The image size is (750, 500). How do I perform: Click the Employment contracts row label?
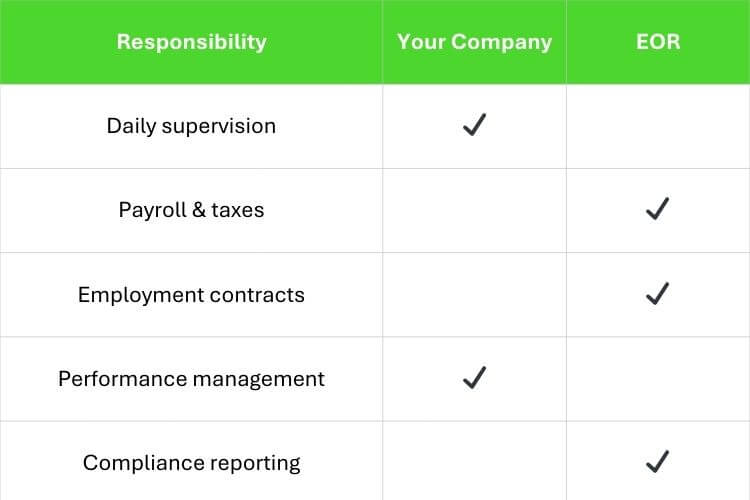pos(191,295)
